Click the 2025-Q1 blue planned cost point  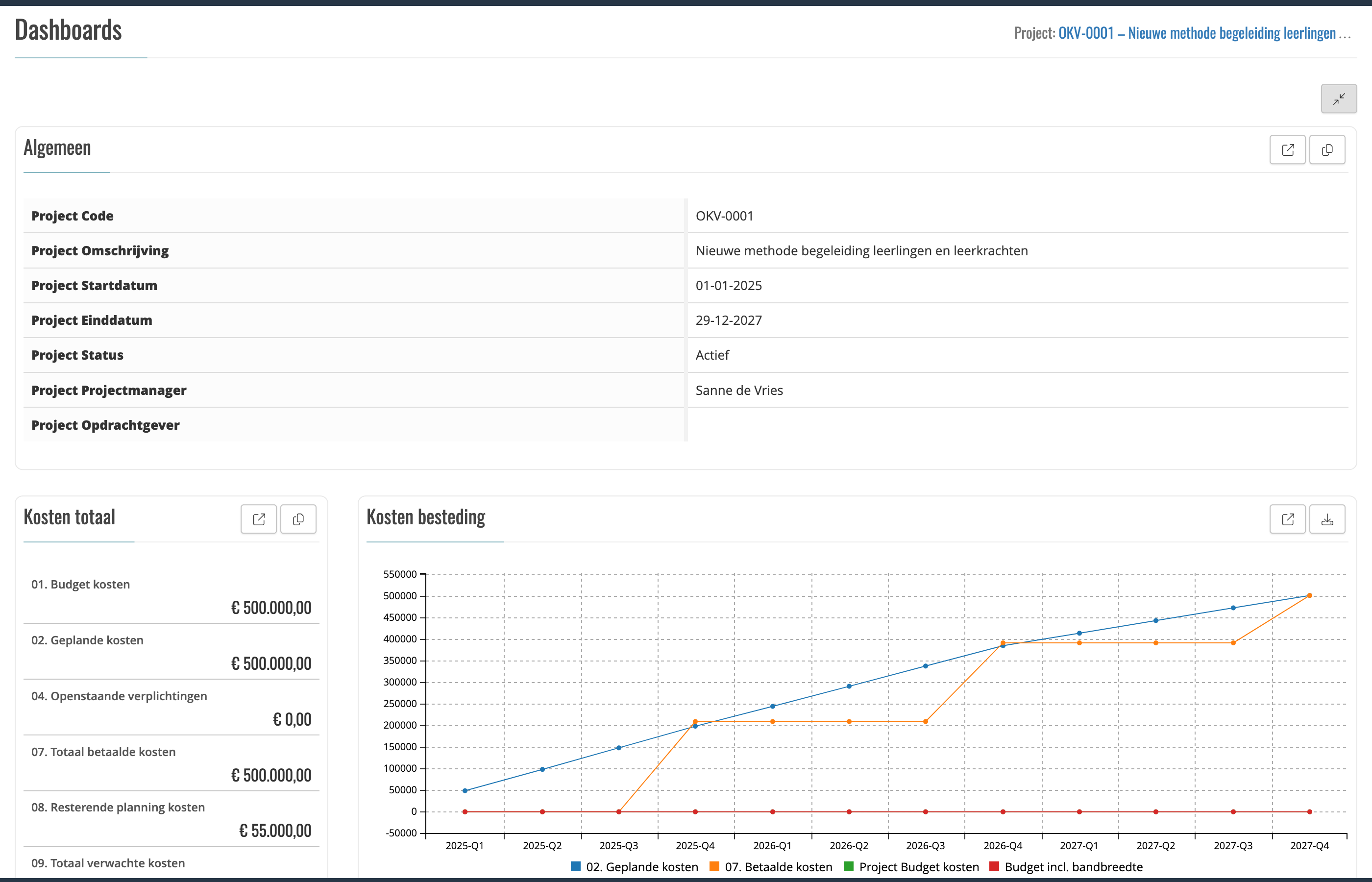tap(465, 790)
